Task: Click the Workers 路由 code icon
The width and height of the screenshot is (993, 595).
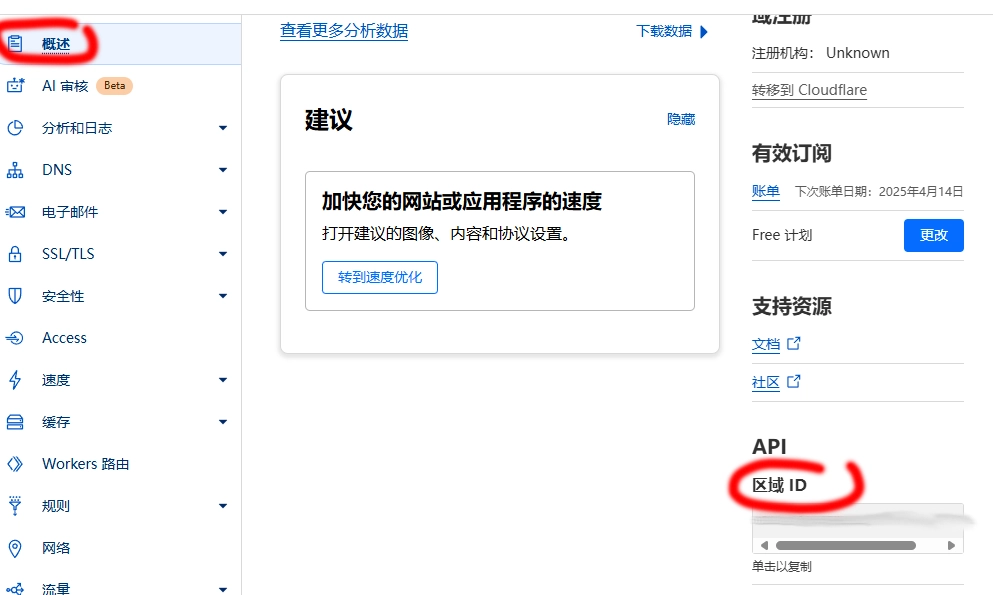Action: [15, 464]
